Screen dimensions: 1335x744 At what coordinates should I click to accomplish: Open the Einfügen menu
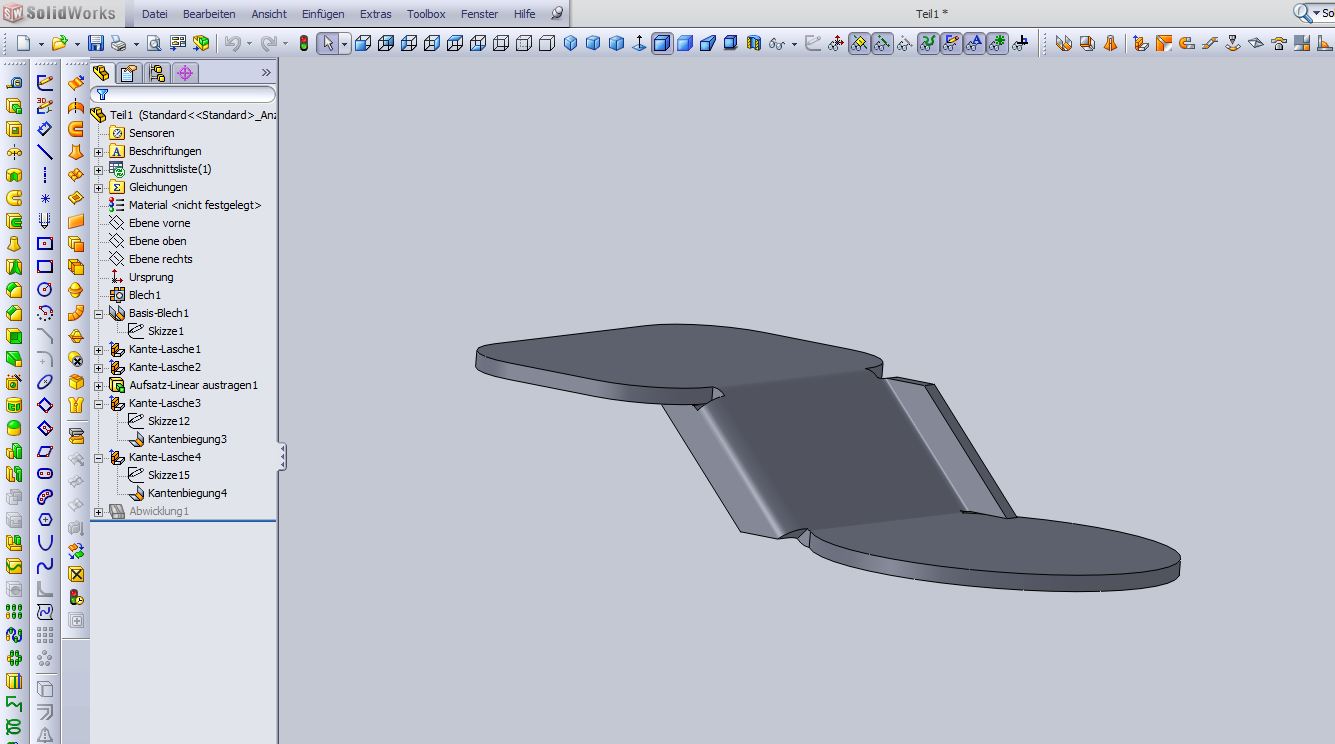[x=323, y=14]
